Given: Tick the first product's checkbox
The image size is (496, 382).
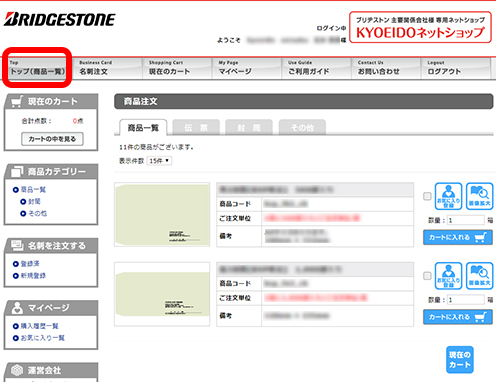Looking at the screenshot, I should coord(427,196).
